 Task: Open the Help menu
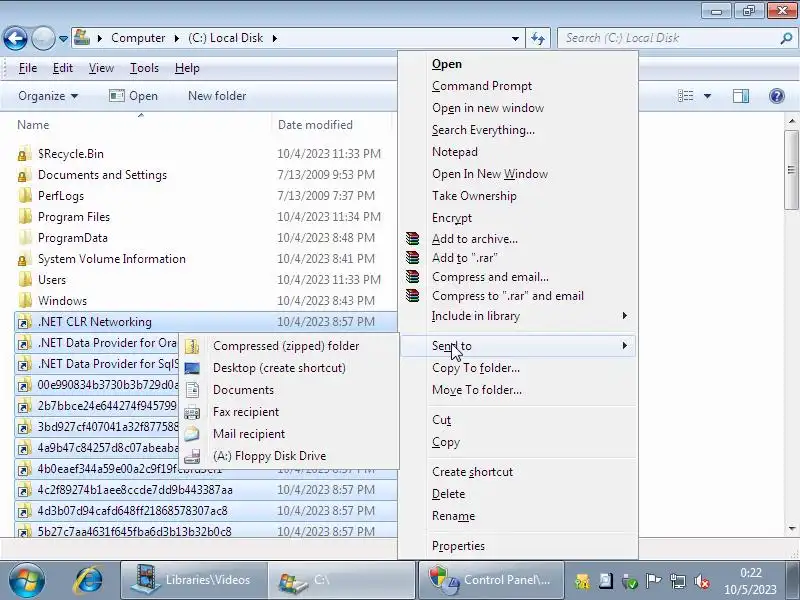click(187, 68)
